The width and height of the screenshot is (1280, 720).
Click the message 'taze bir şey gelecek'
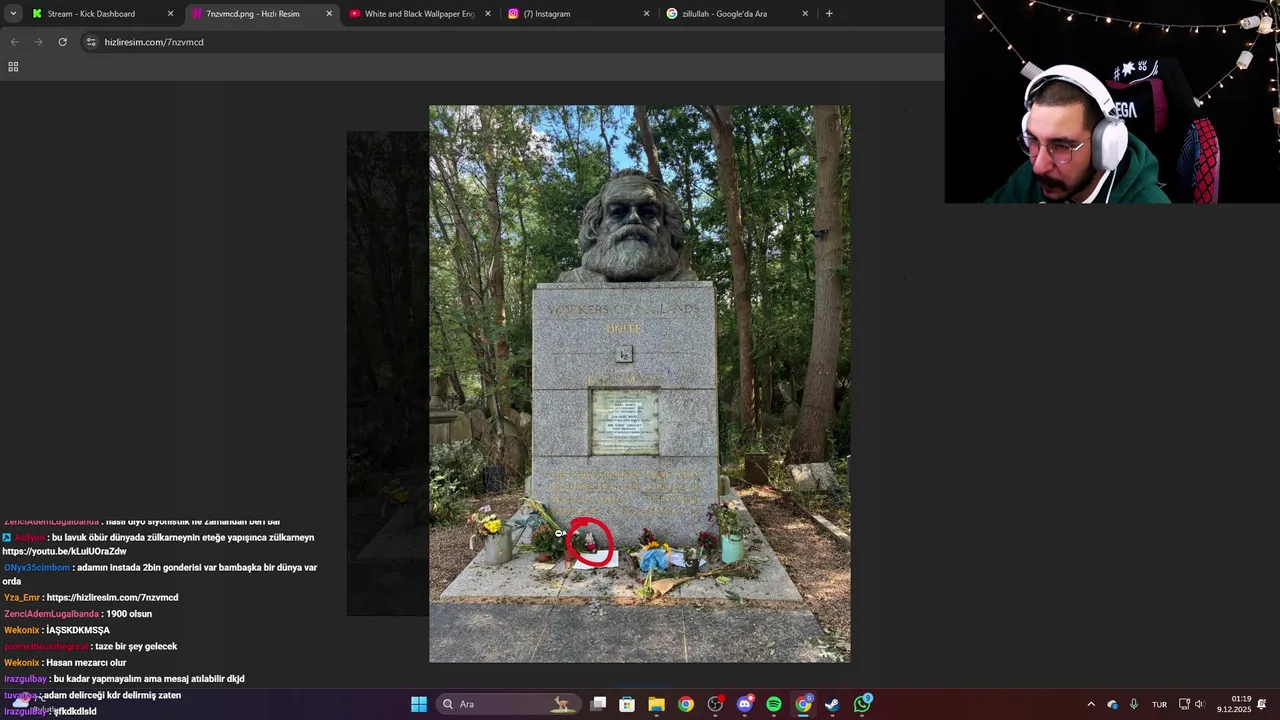tap(136, 646)
